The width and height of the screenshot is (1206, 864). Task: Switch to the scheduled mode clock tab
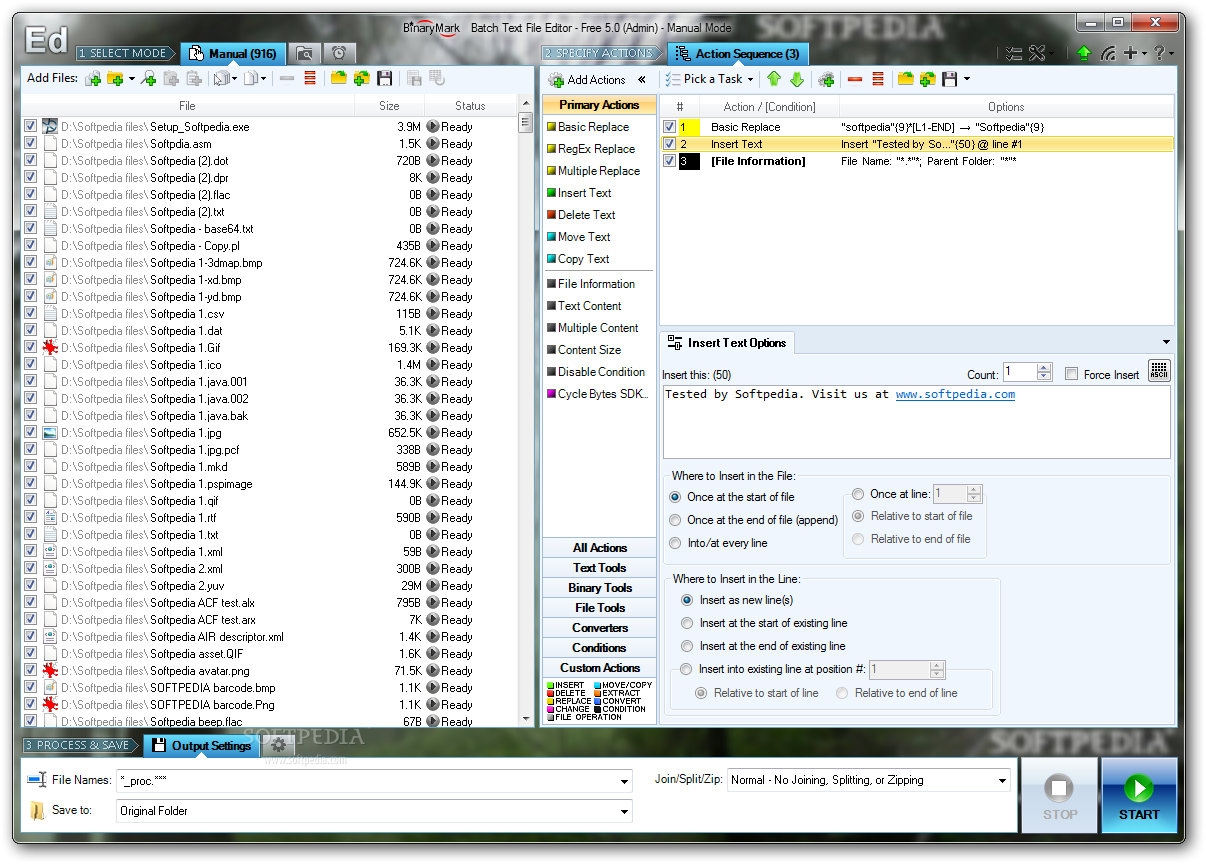[x=340, y=53]
